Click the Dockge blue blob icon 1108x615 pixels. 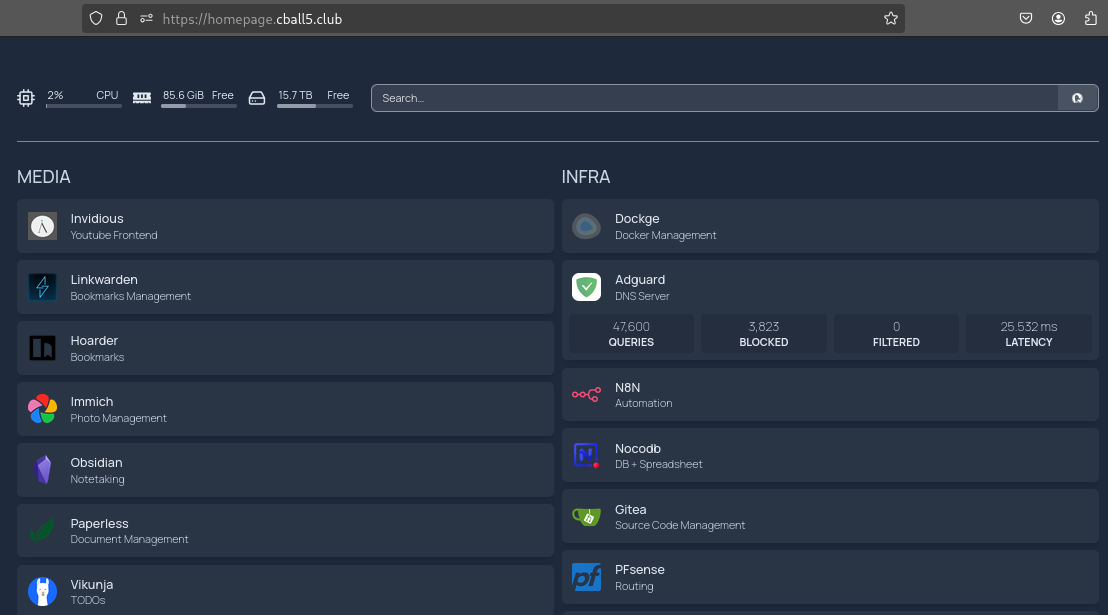click(x=587, y=226)
